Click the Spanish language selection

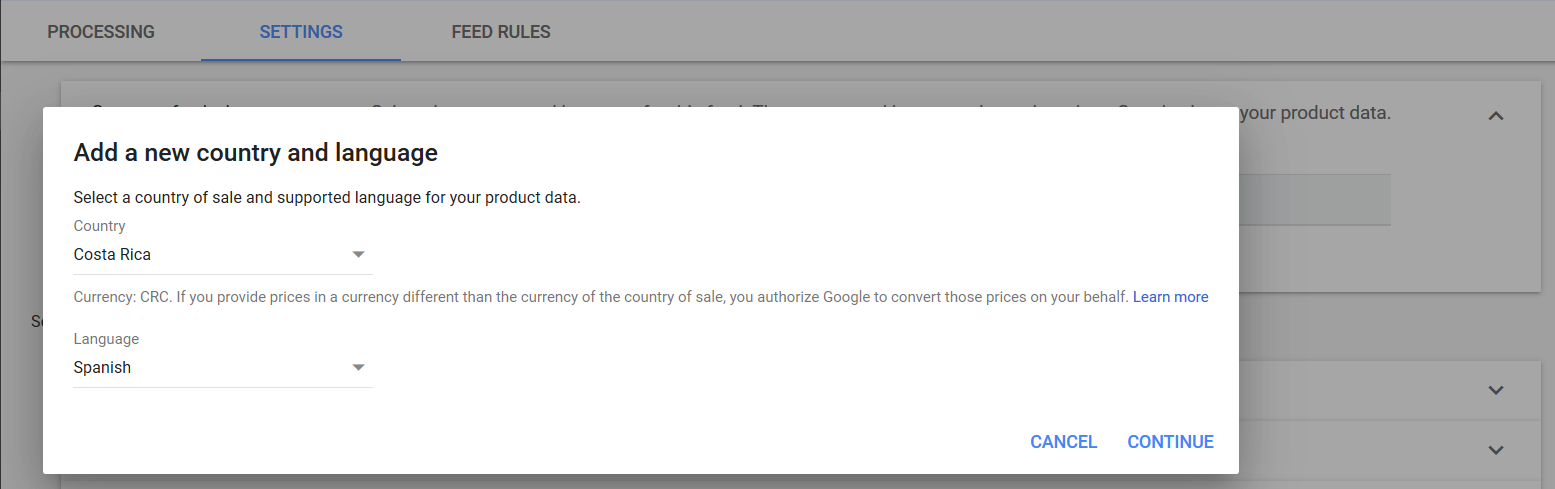102,368
